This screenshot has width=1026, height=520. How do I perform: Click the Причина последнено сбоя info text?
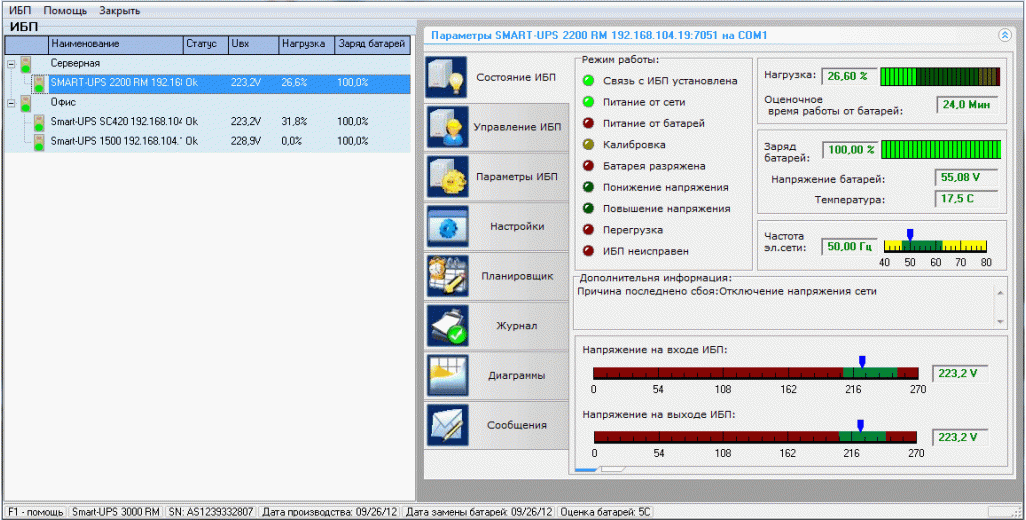point(726,292)
